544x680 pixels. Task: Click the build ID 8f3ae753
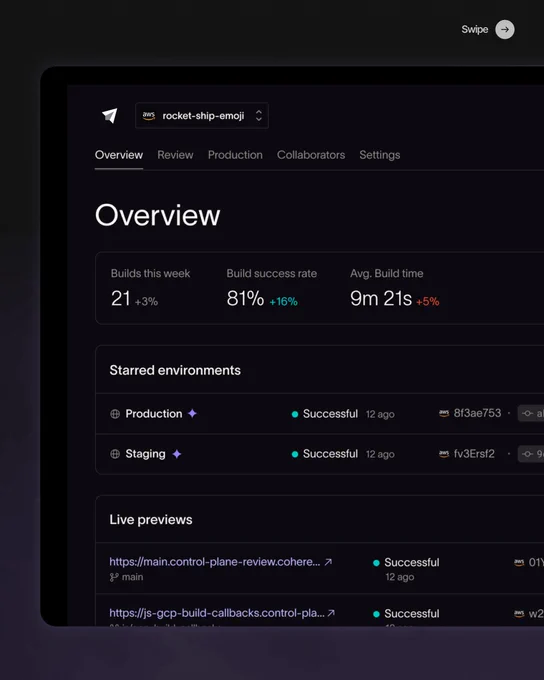[477, 413]
